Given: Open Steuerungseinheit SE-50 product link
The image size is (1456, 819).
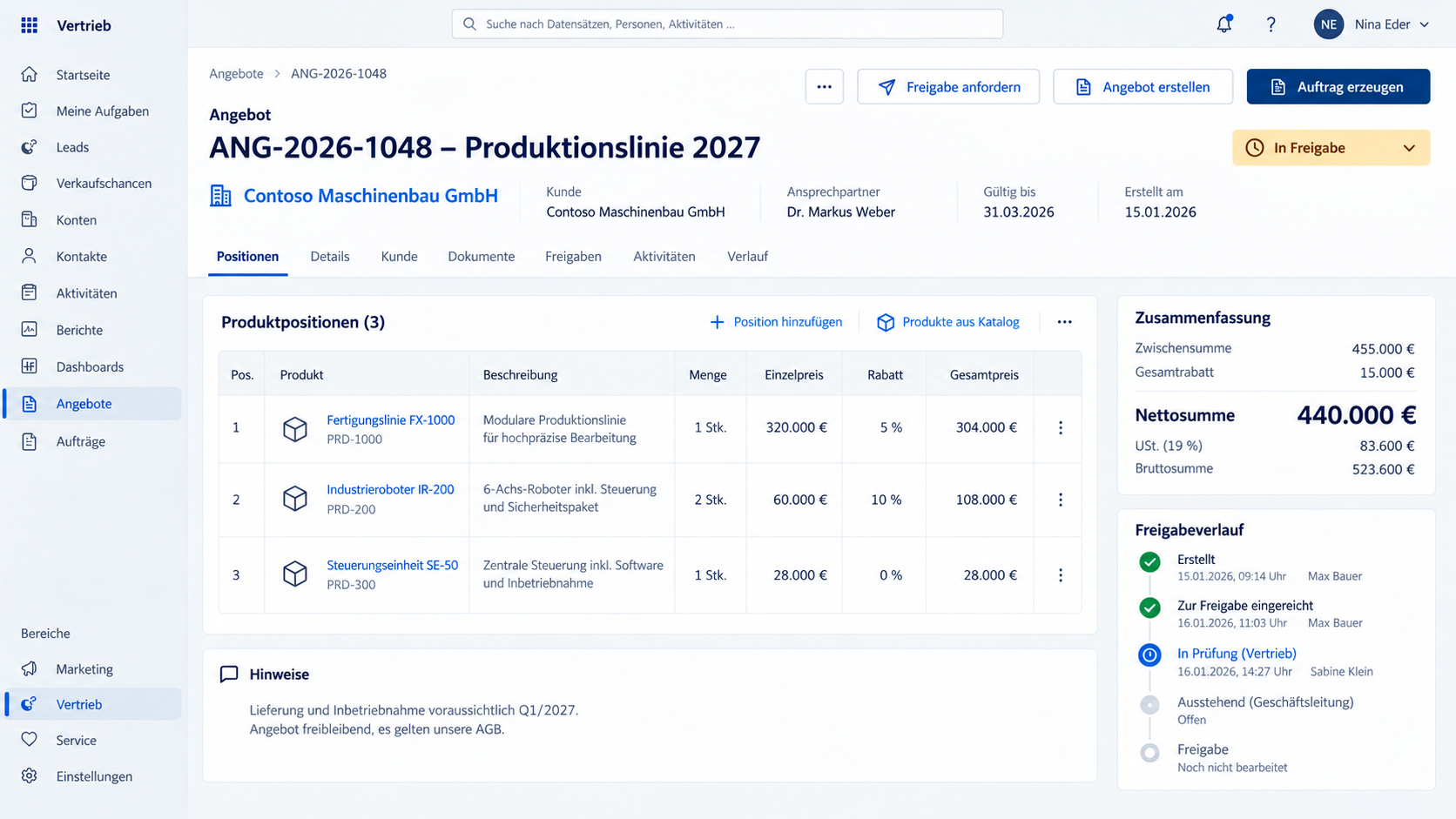Looking at the screenshot, I should (x=392, y=565).
